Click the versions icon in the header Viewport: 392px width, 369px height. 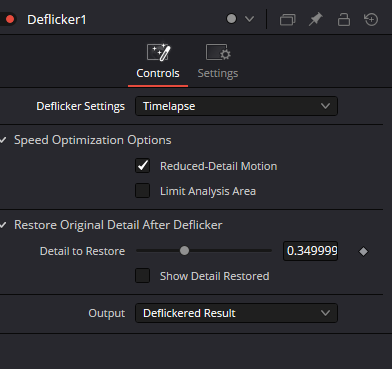pos(287,19)
